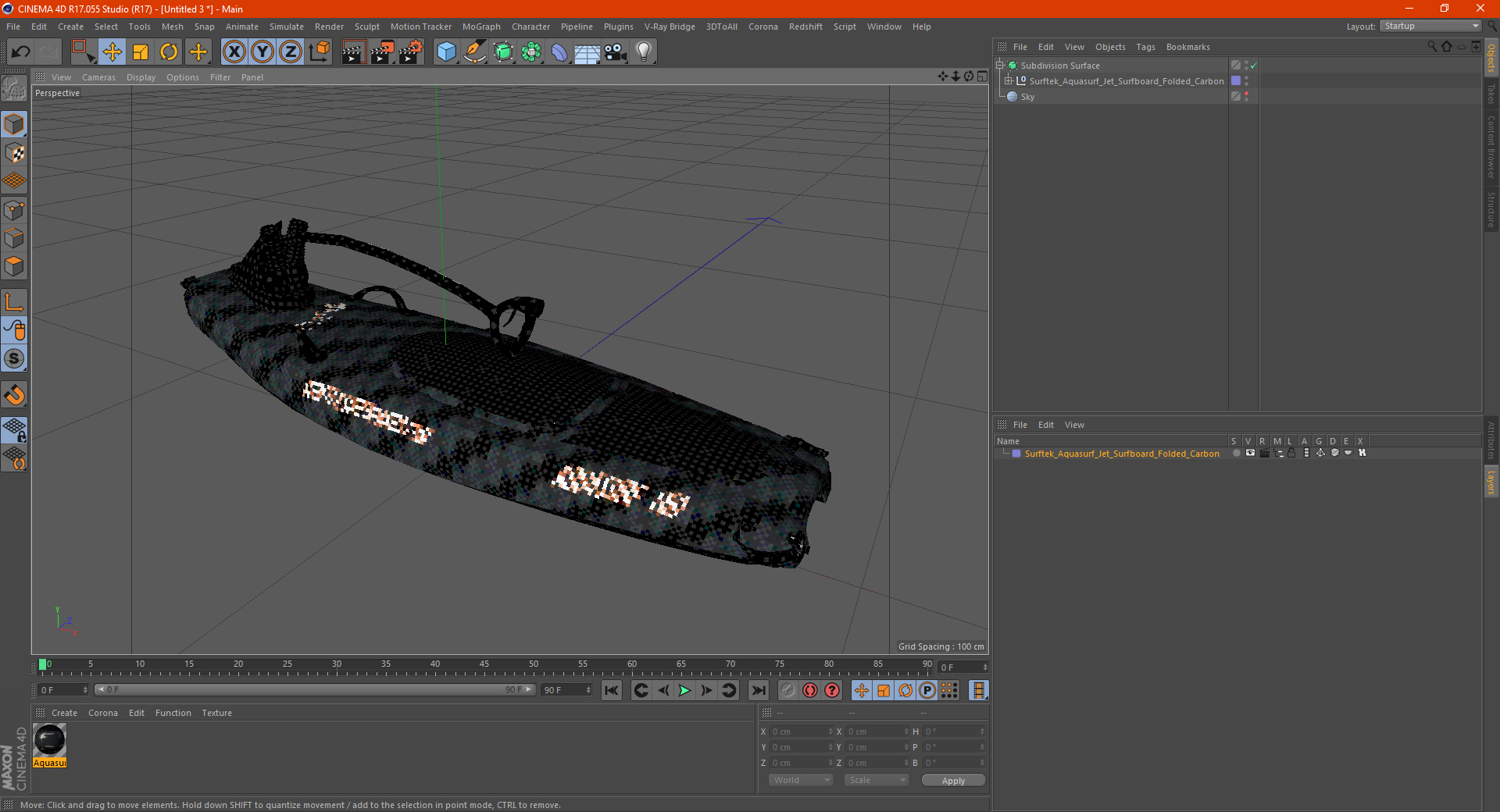The height and width of the screenshot is (812, 1500).
Task: Toggle layer View eye for Surftek layer
Action: point(1250,453)
